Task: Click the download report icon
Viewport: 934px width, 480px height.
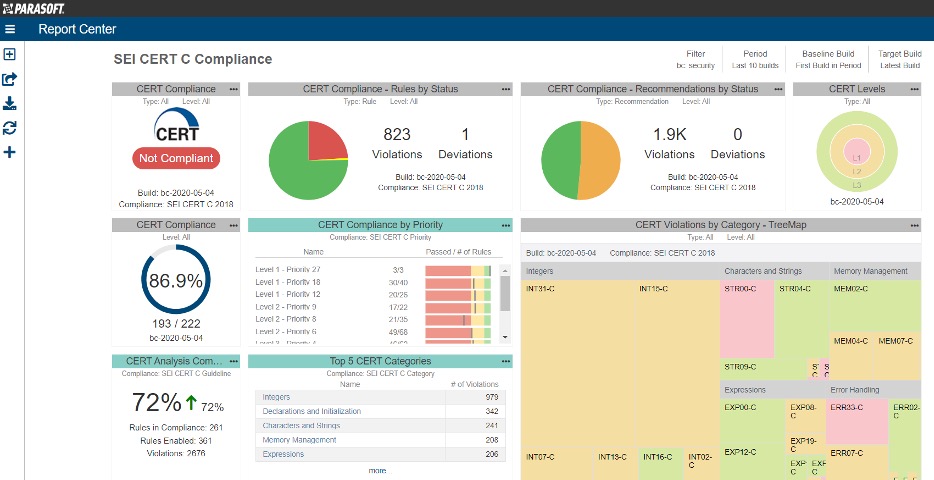Action: click(10, 103)
